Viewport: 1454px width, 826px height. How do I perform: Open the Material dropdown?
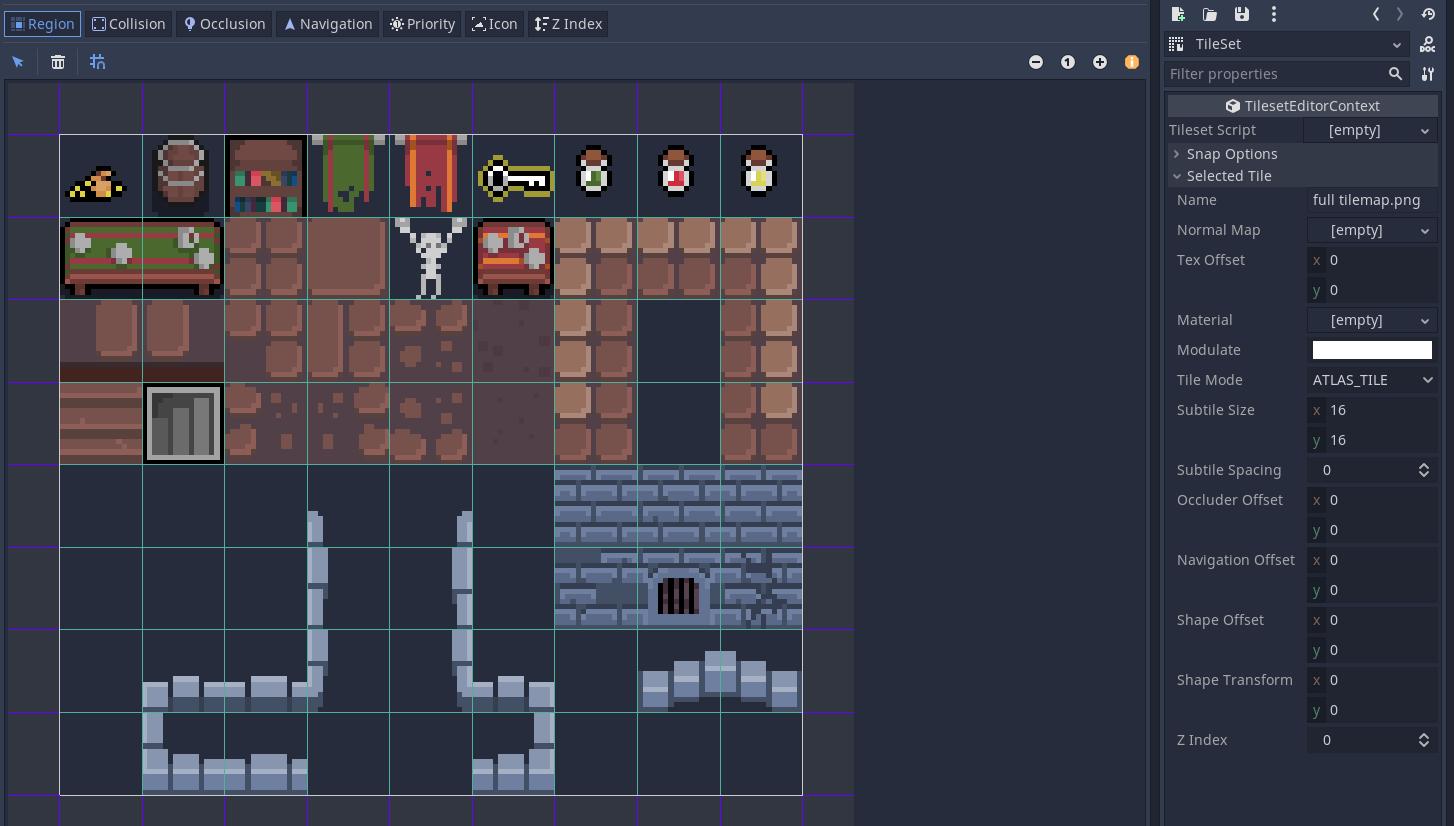coord(1372,320)
